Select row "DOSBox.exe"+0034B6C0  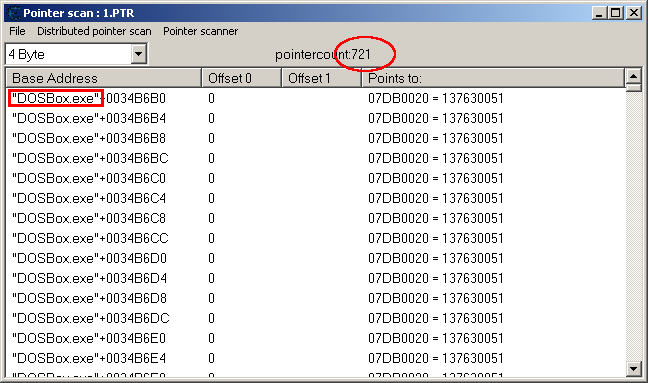pos(315,178)
